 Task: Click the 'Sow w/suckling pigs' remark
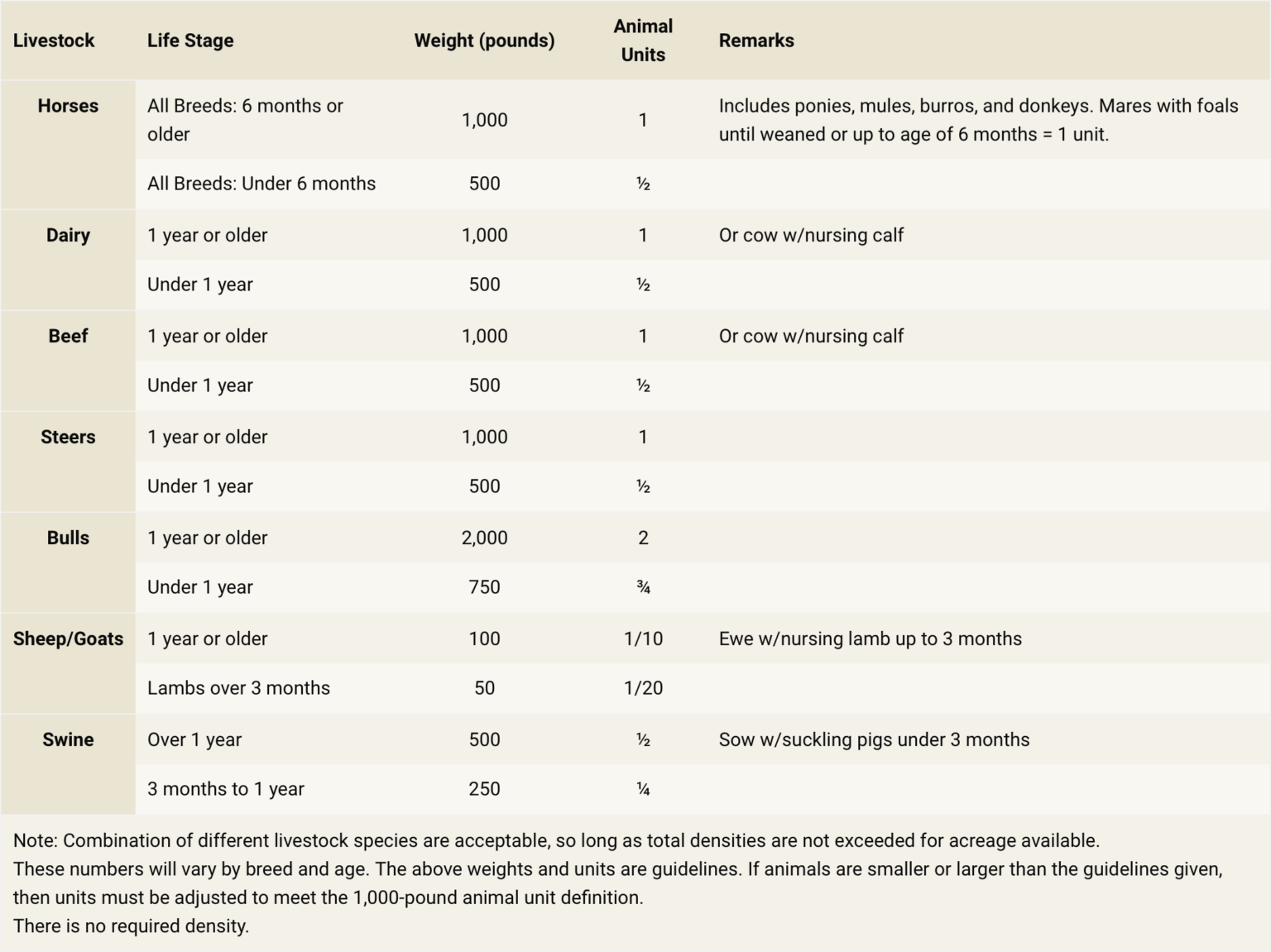pos(874,739)
